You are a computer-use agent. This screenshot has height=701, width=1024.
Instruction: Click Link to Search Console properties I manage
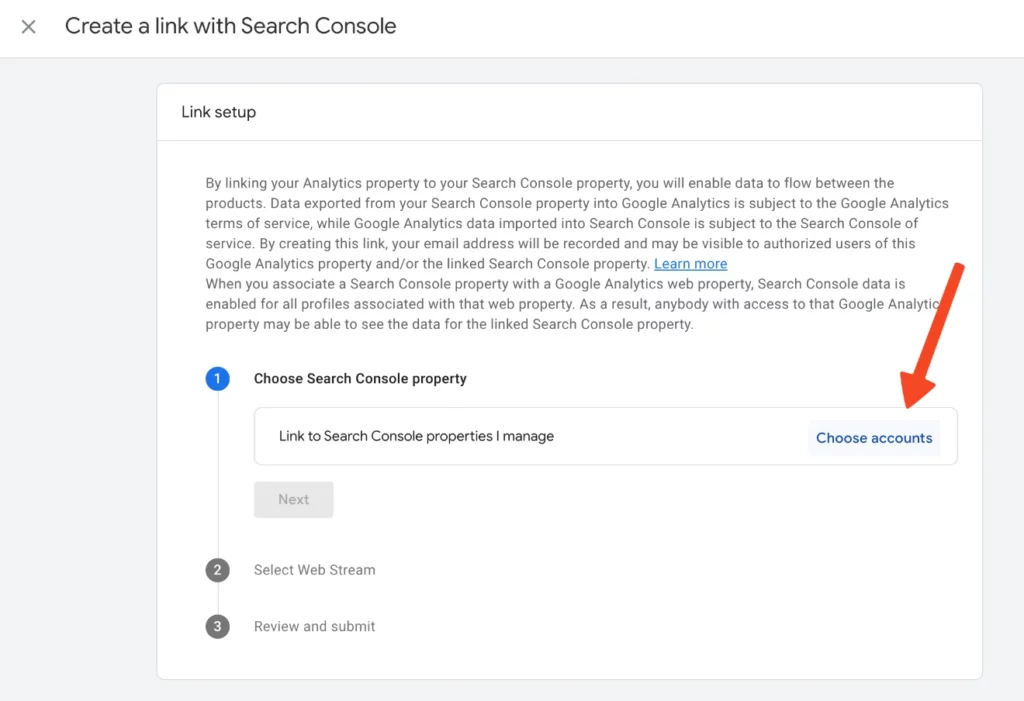click(416, 436)
